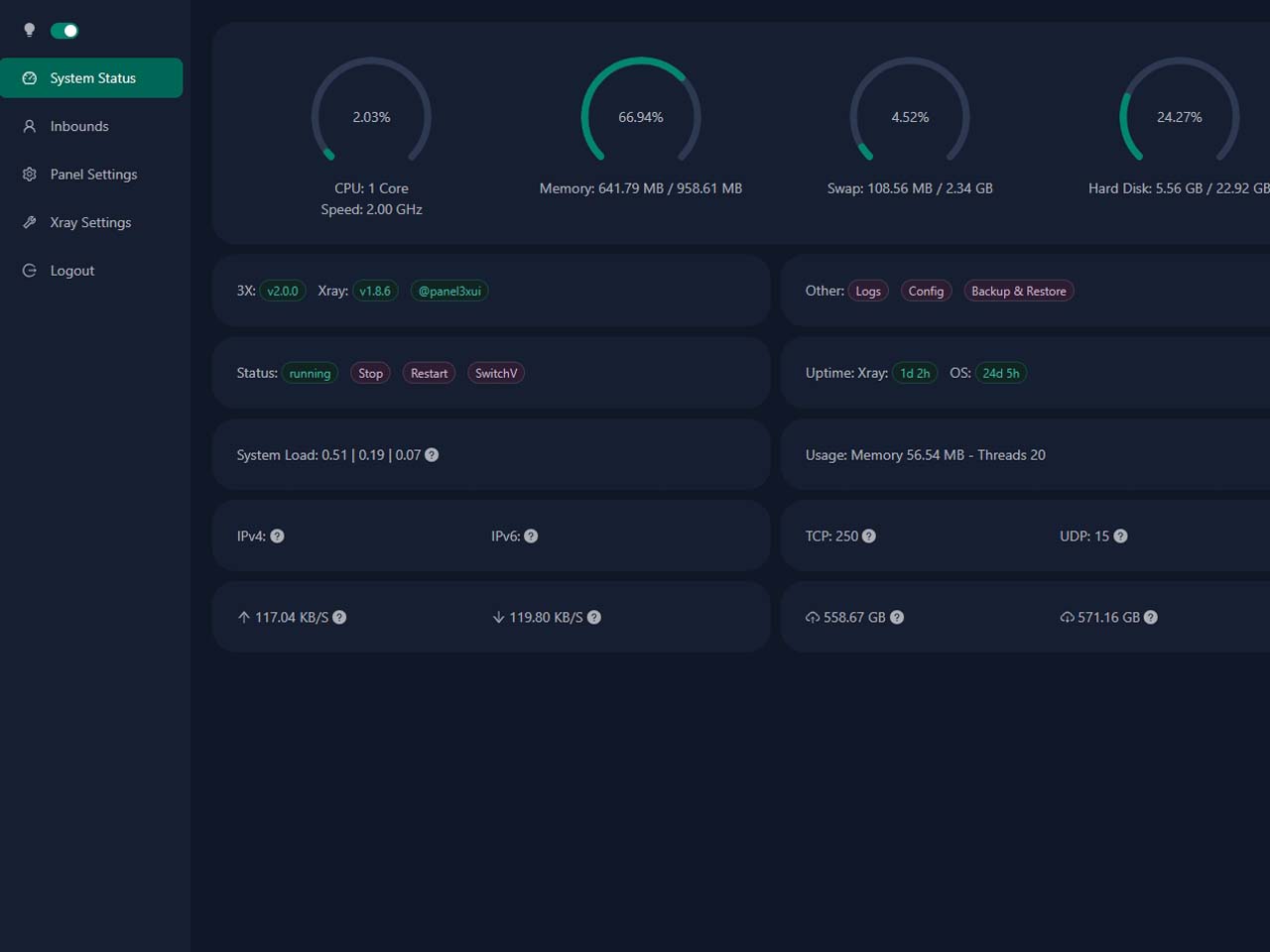Viewport: 1270px width, 952px height.
Task: Click the IPv6 help icon
Action: [531, 536]
